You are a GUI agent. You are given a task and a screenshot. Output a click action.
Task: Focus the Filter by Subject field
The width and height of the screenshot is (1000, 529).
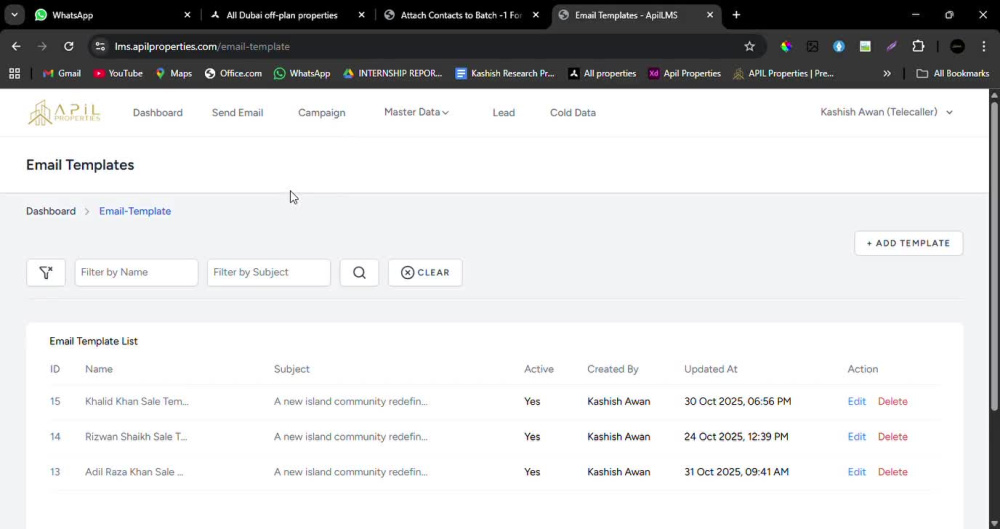coord(268,272)
